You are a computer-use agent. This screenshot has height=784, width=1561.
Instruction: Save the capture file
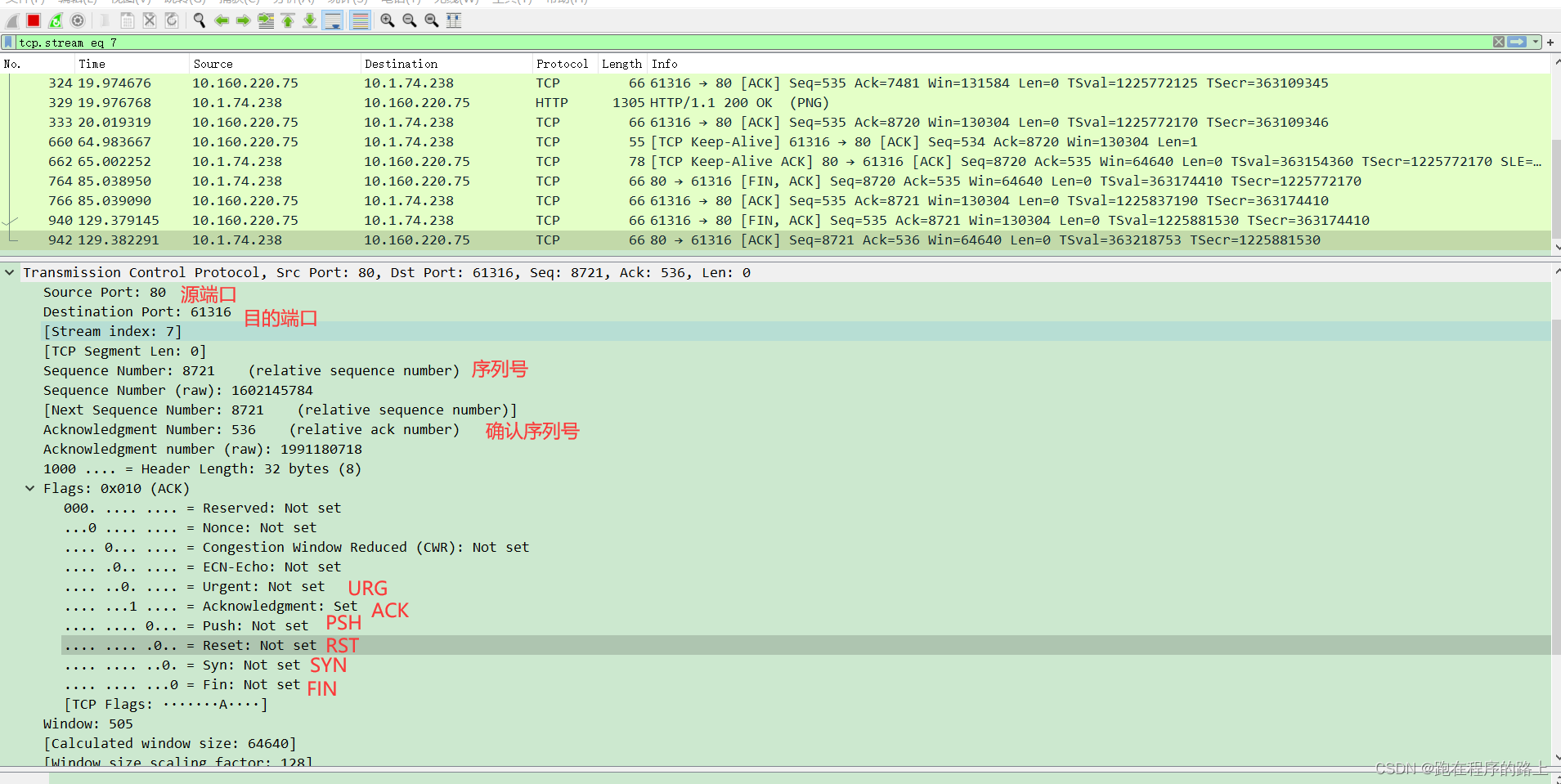tap(128, 20)
